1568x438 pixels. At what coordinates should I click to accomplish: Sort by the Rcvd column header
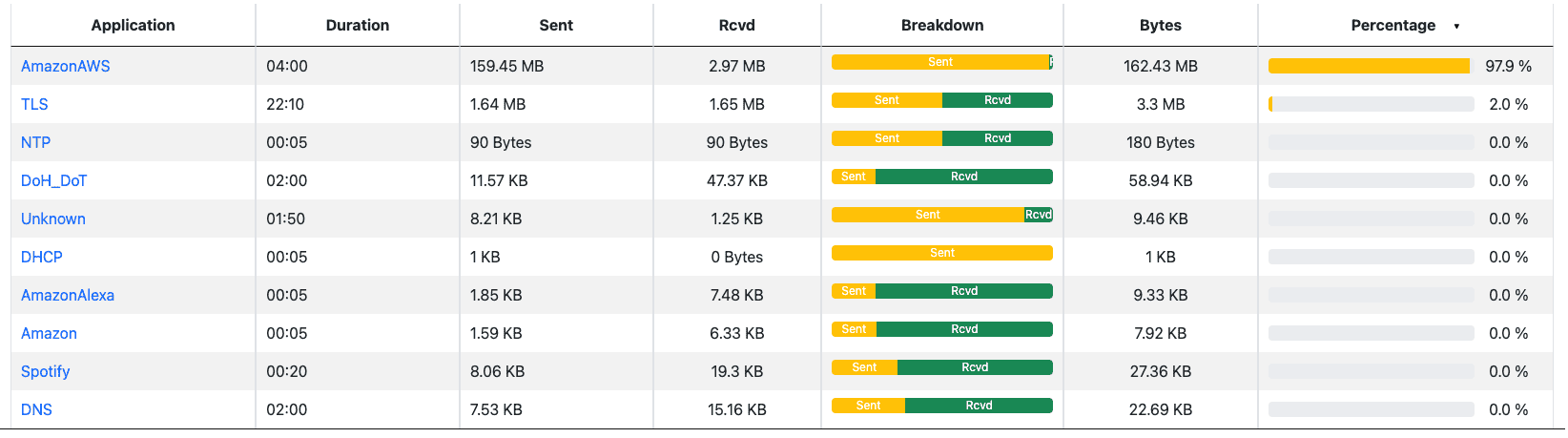[x=737, y=25]
